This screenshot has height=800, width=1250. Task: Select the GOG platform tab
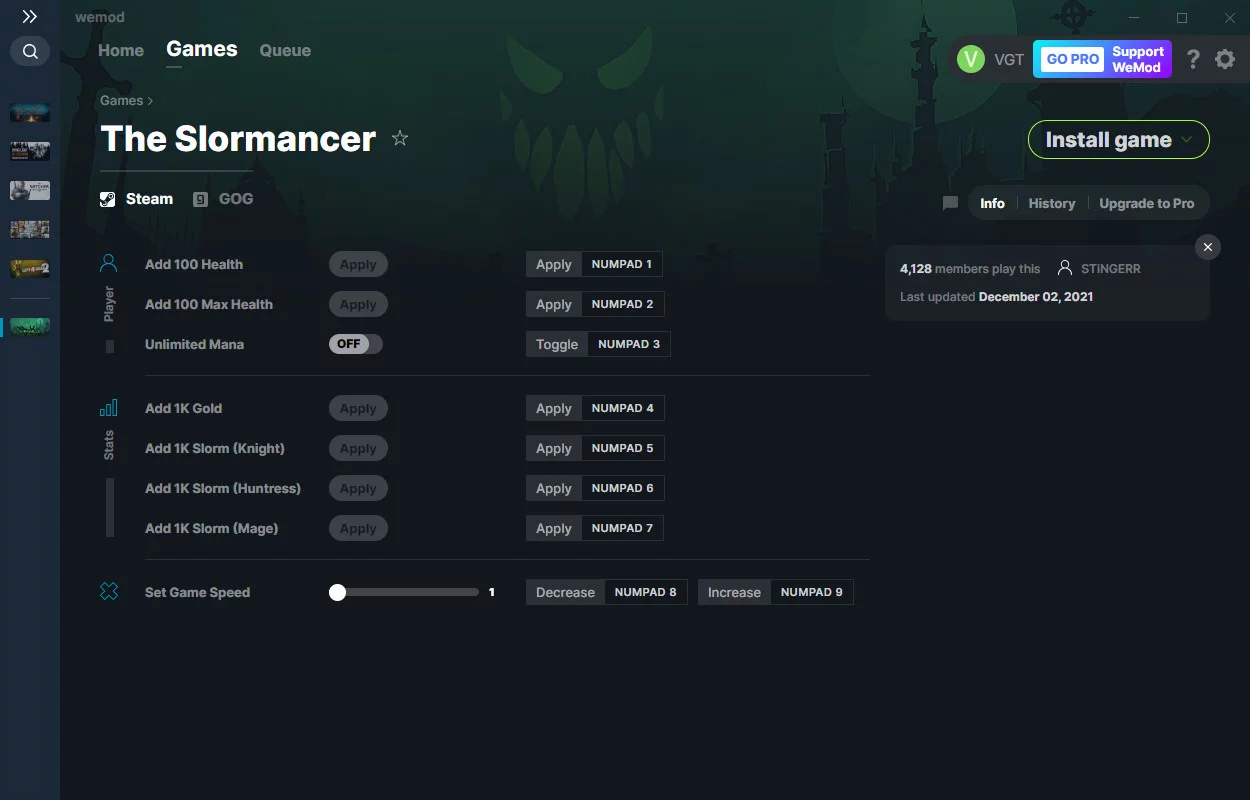pyautogui.click(x=224, y=199)
